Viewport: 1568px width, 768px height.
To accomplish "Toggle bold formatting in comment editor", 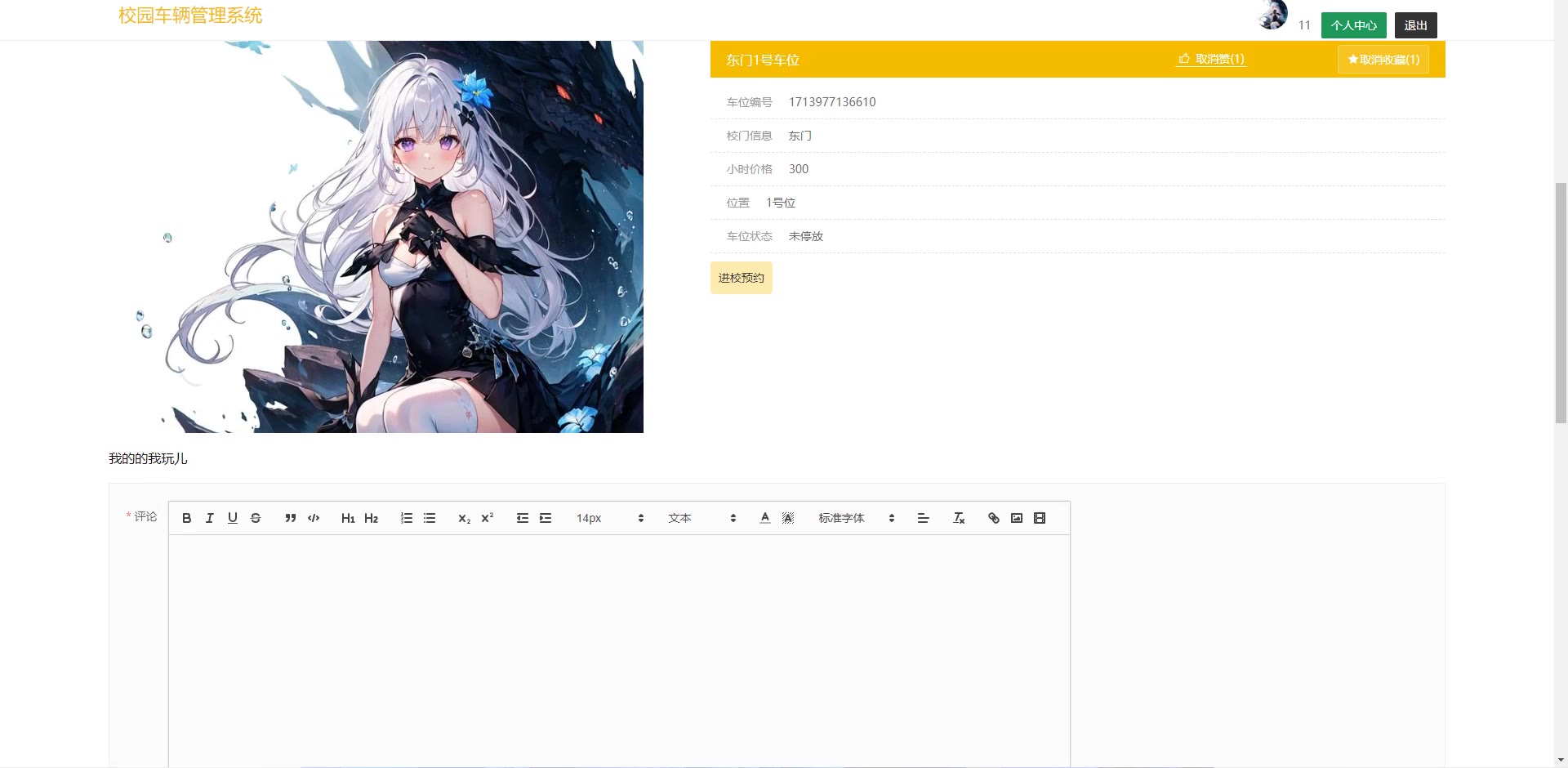I will [187, 518].
